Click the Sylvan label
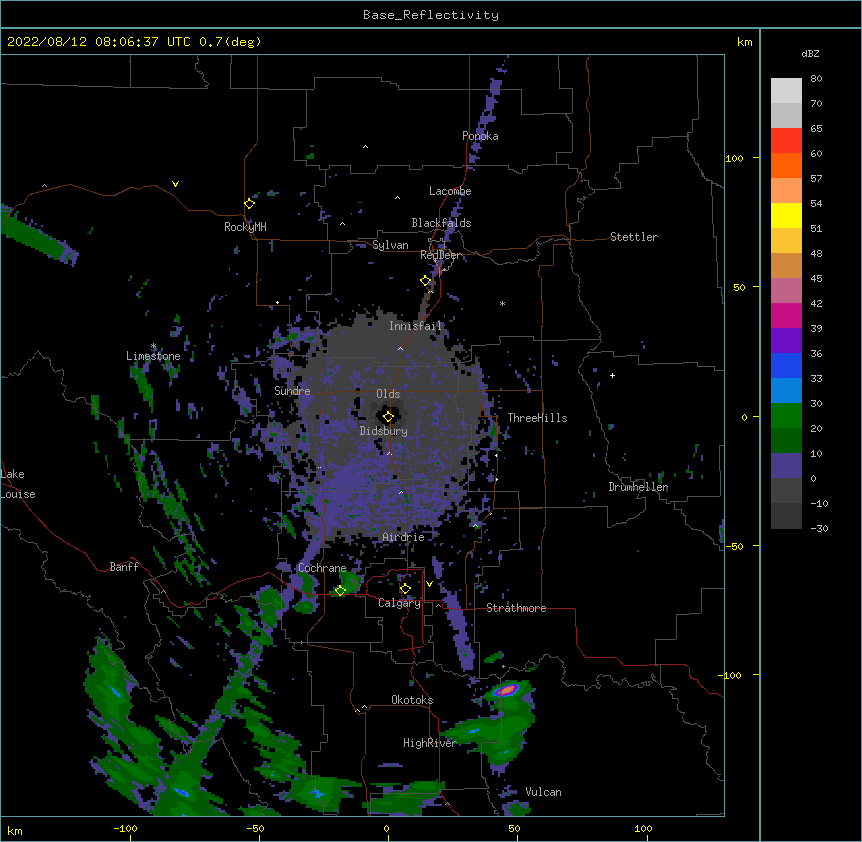 (x=390, y=245)
